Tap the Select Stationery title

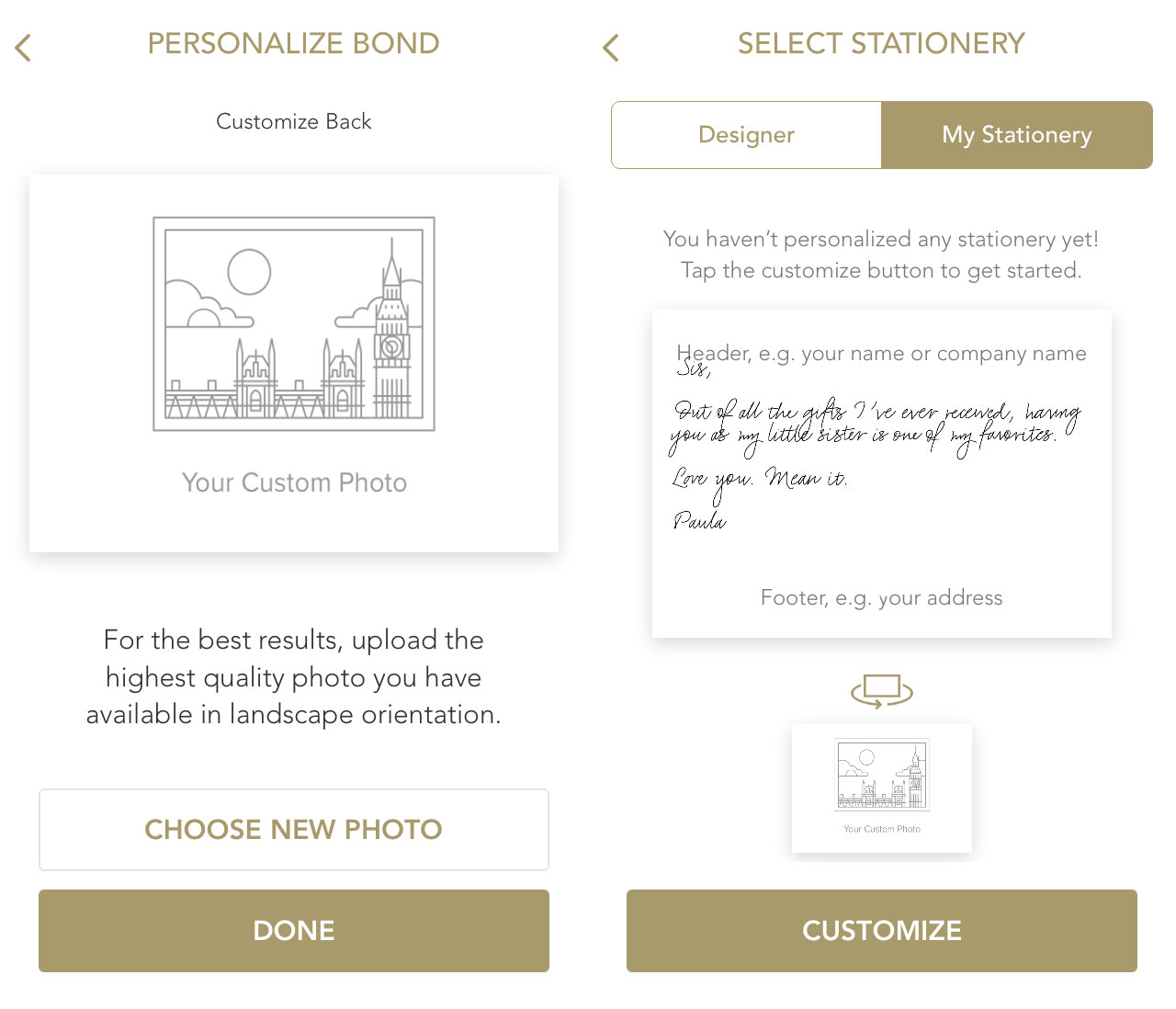881,43
